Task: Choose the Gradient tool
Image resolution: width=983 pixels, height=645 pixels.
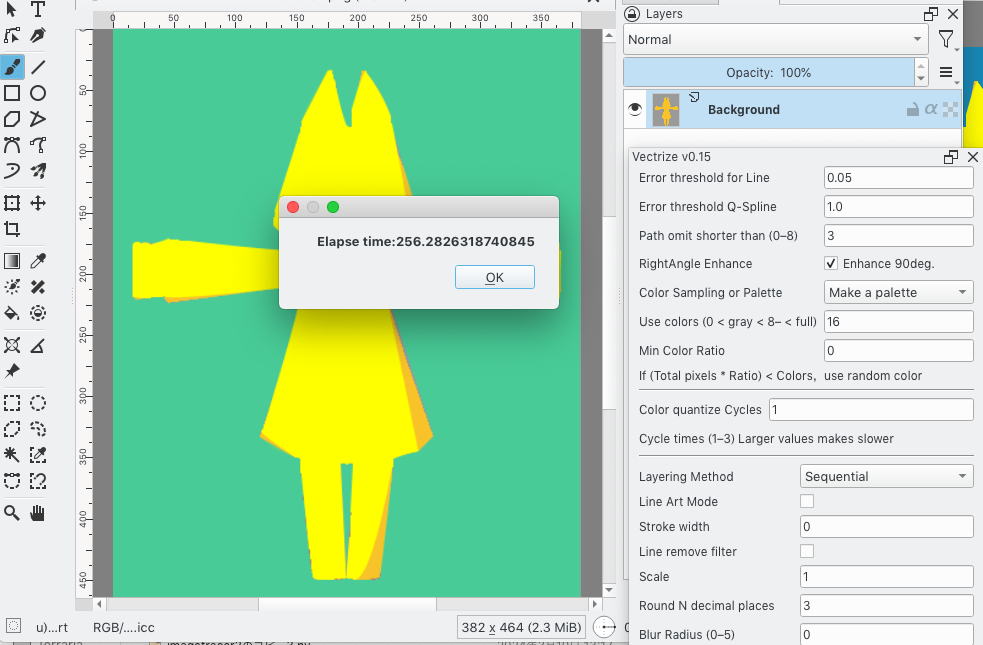Action: (12, 262)
